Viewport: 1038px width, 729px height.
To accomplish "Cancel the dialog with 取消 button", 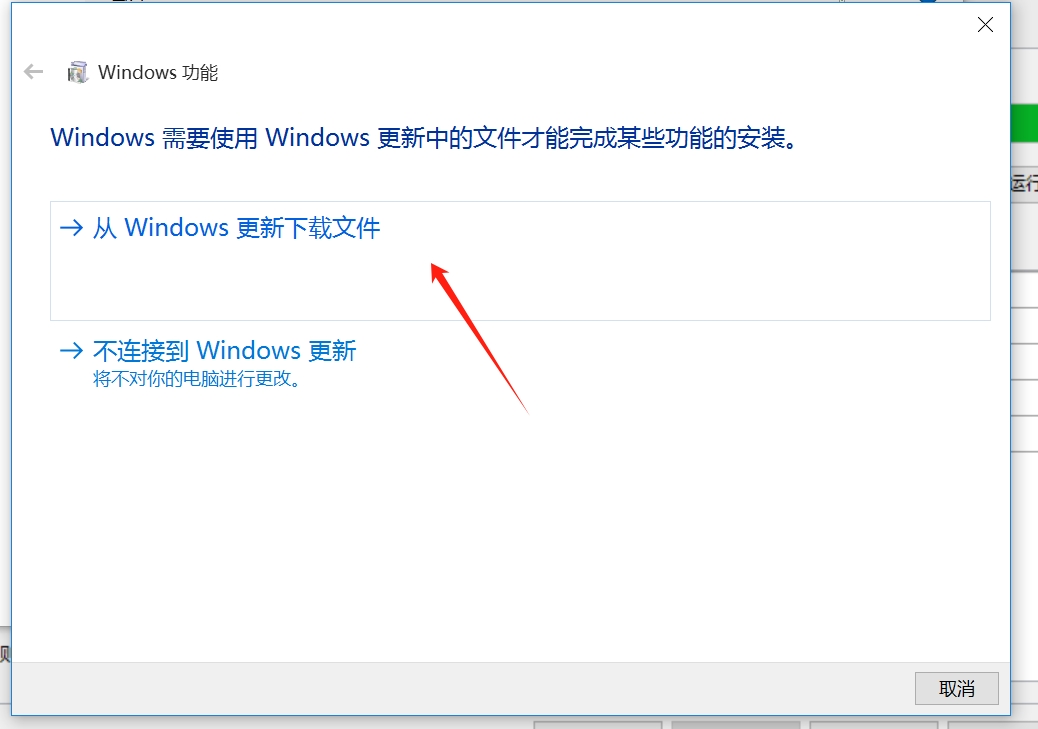I will tap(957, 689).
